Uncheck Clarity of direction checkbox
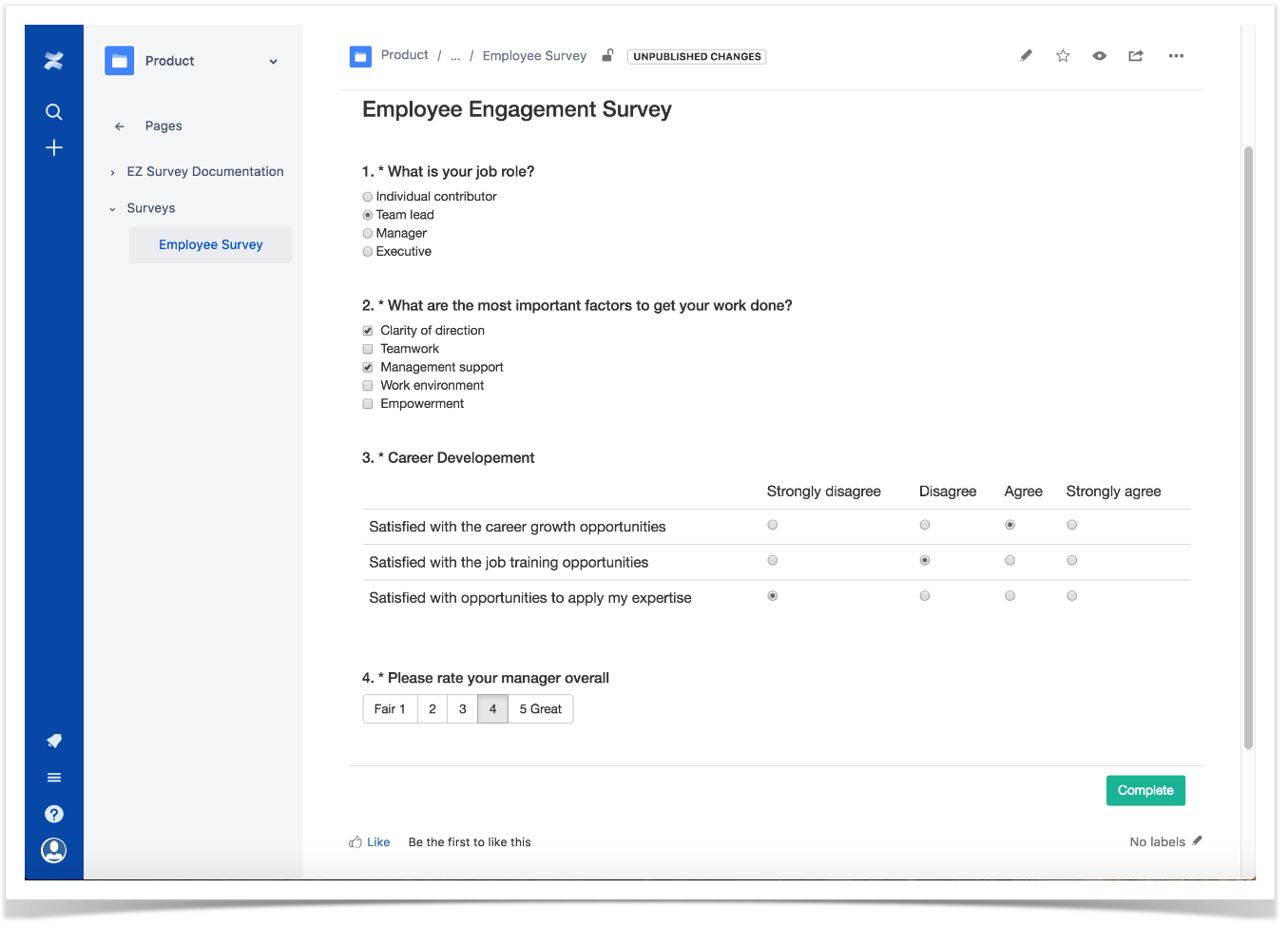This screenshot has width=1288, height=927. [368, 331]
